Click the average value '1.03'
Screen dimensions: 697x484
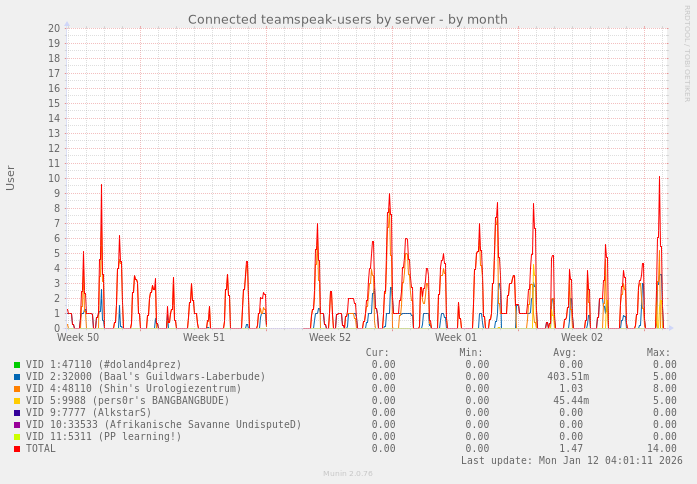pyautogui.click(x=571, y=389)
